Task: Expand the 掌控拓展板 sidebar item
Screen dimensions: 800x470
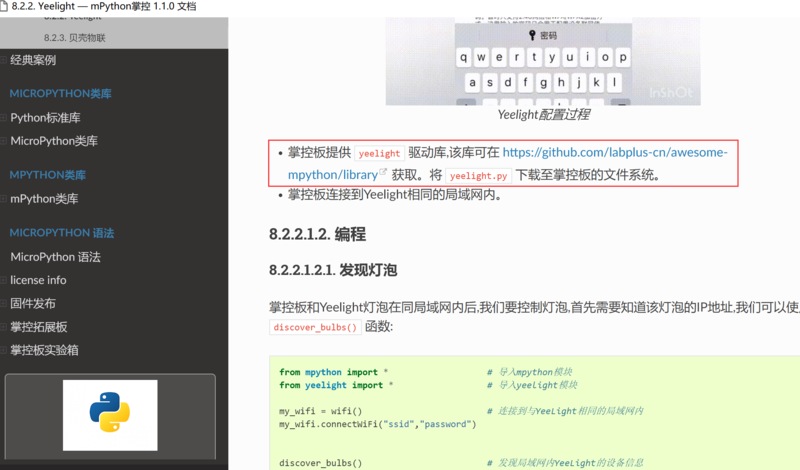Action: 4,327
